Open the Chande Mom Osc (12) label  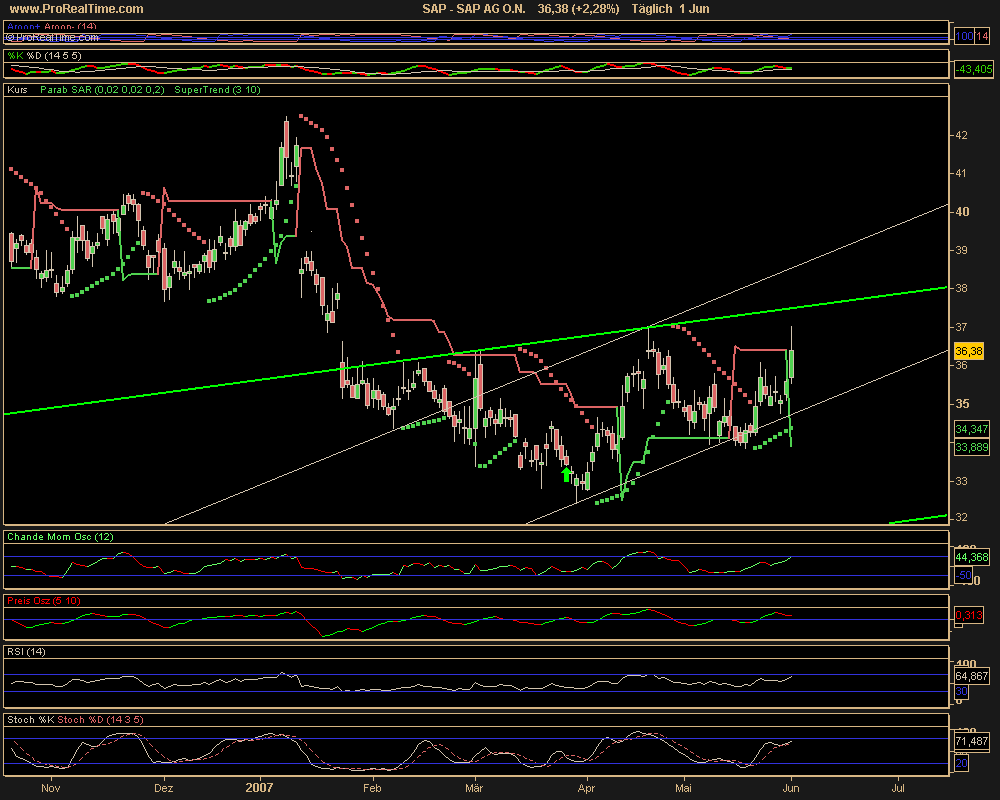coord(61,537)
